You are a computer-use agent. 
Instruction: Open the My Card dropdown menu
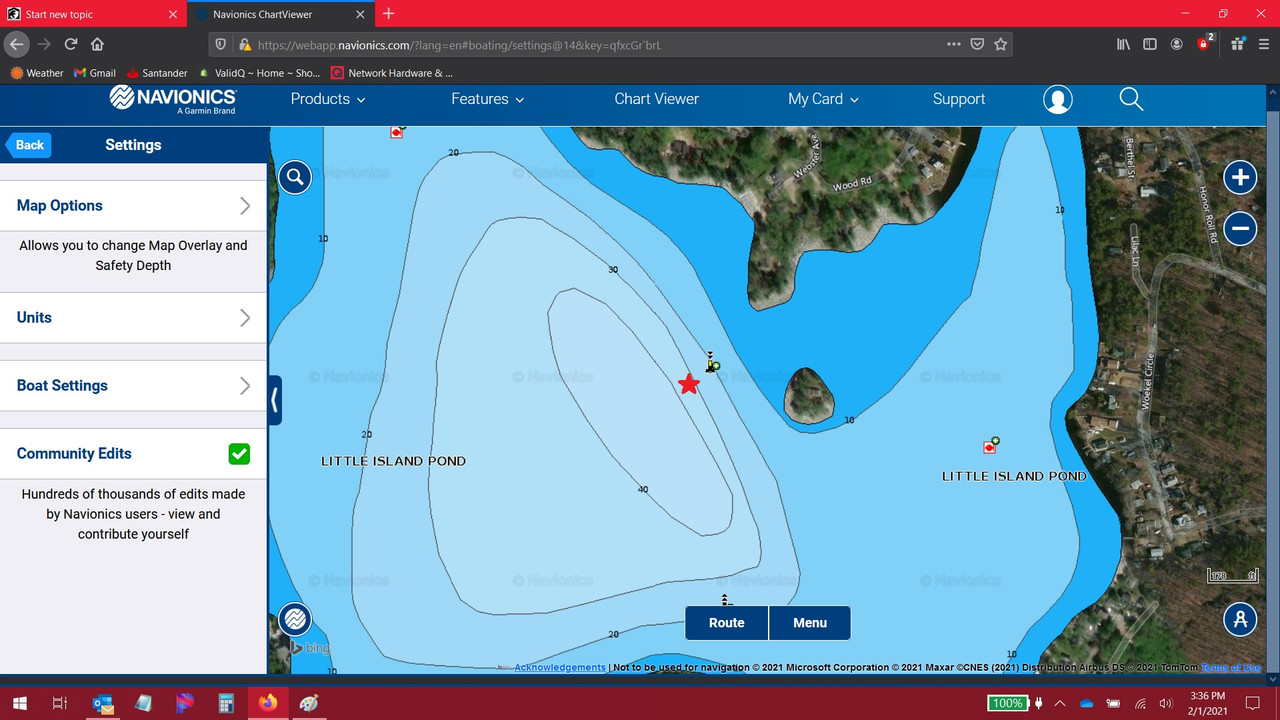tap(823, 99)
